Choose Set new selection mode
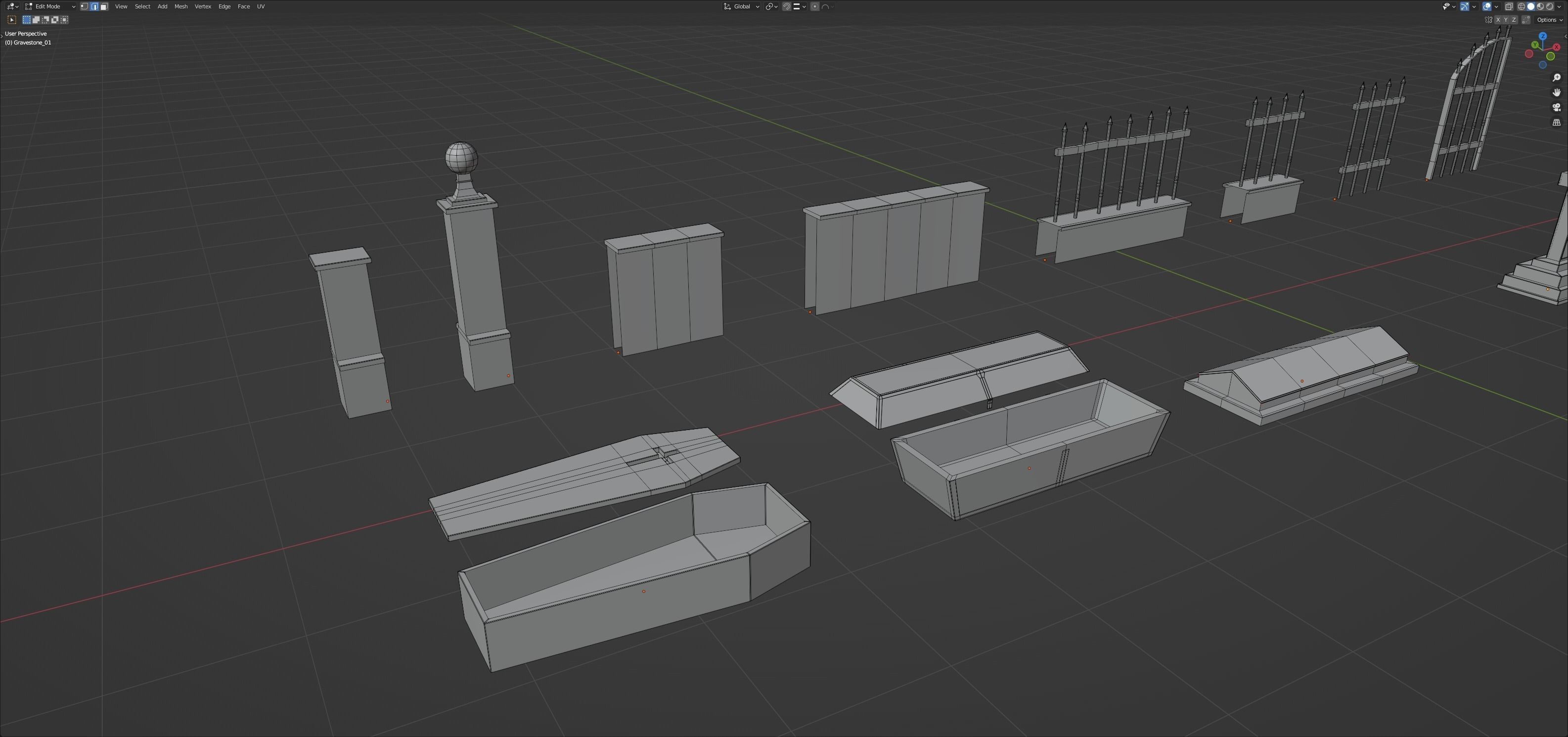This screenshot has height=737, width=1568. click(27, 19)
